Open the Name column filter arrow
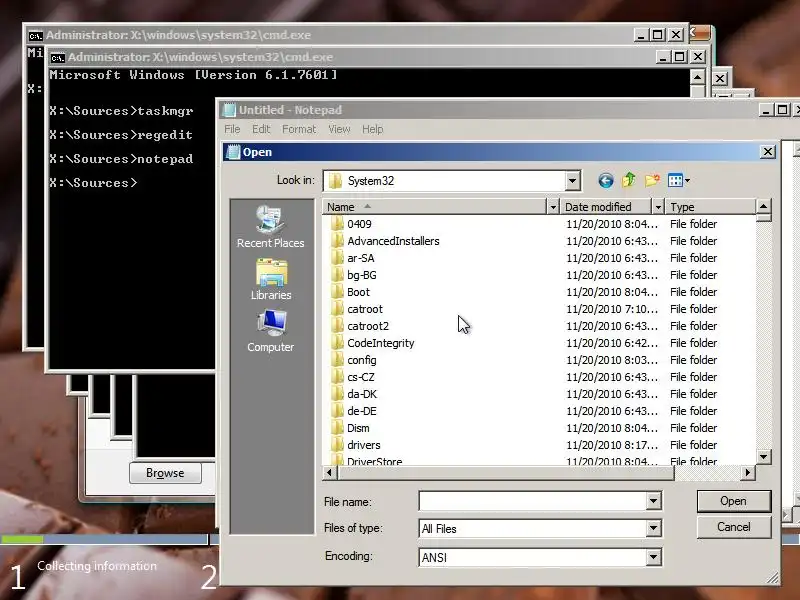 point(553,207)
